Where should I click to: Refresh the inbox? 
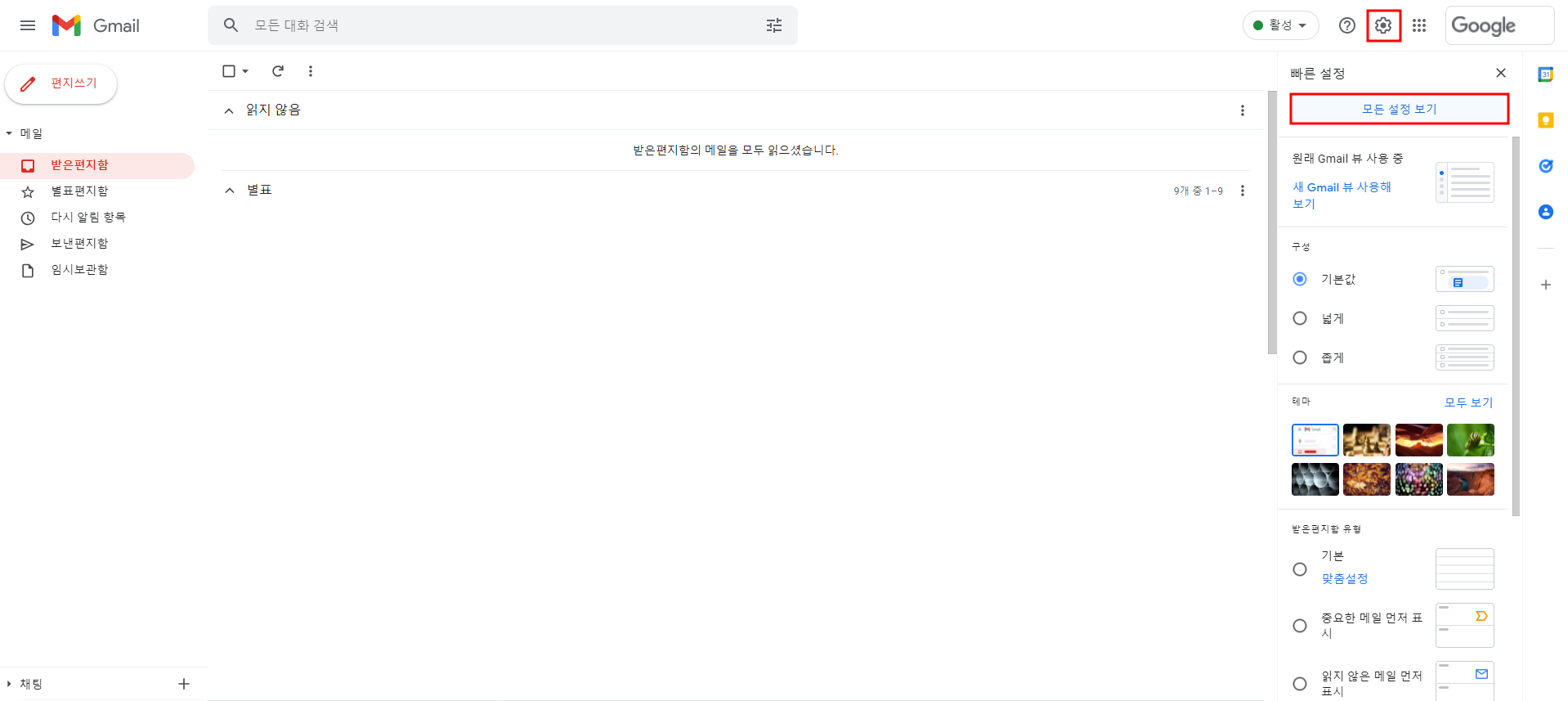(x=278, y=71)
